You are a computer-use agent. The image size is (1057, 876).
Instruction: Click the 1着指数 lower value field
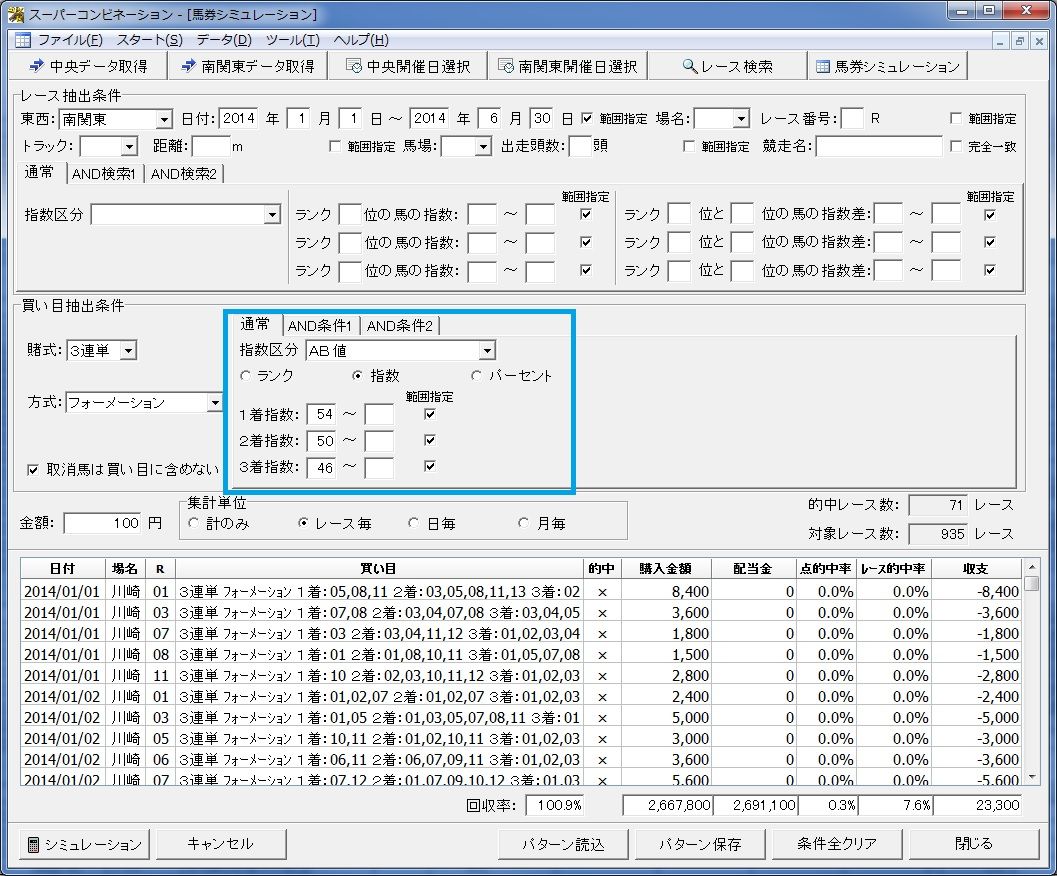point(322,415)
